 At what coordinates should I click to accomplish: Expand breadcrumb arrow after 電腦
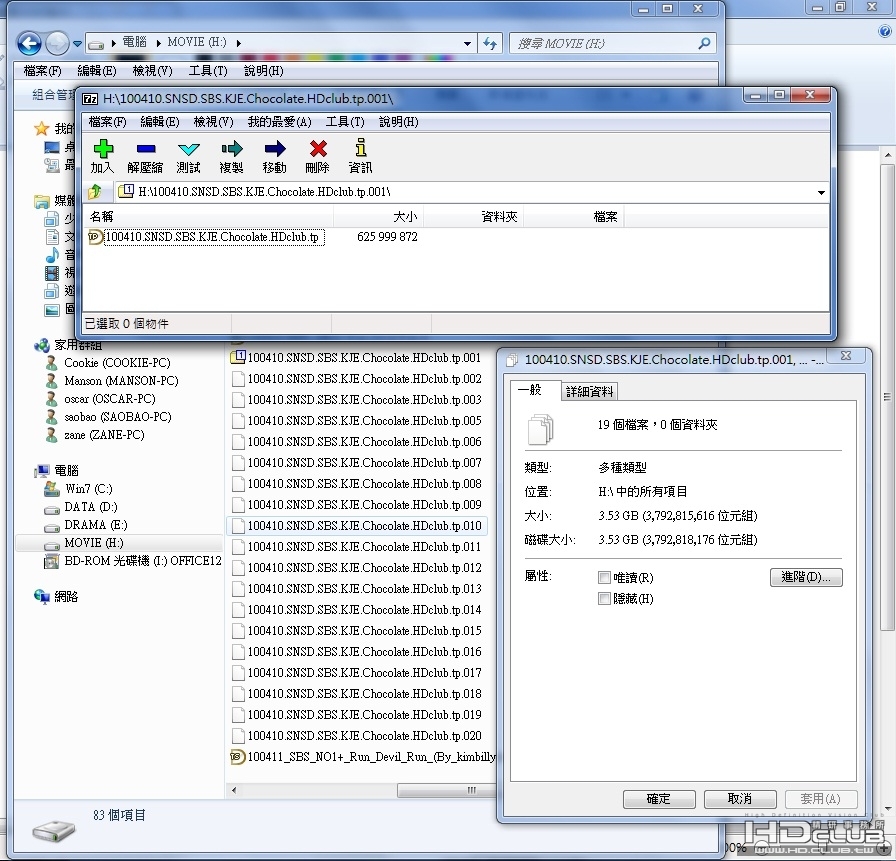click(x=158, y=43)
